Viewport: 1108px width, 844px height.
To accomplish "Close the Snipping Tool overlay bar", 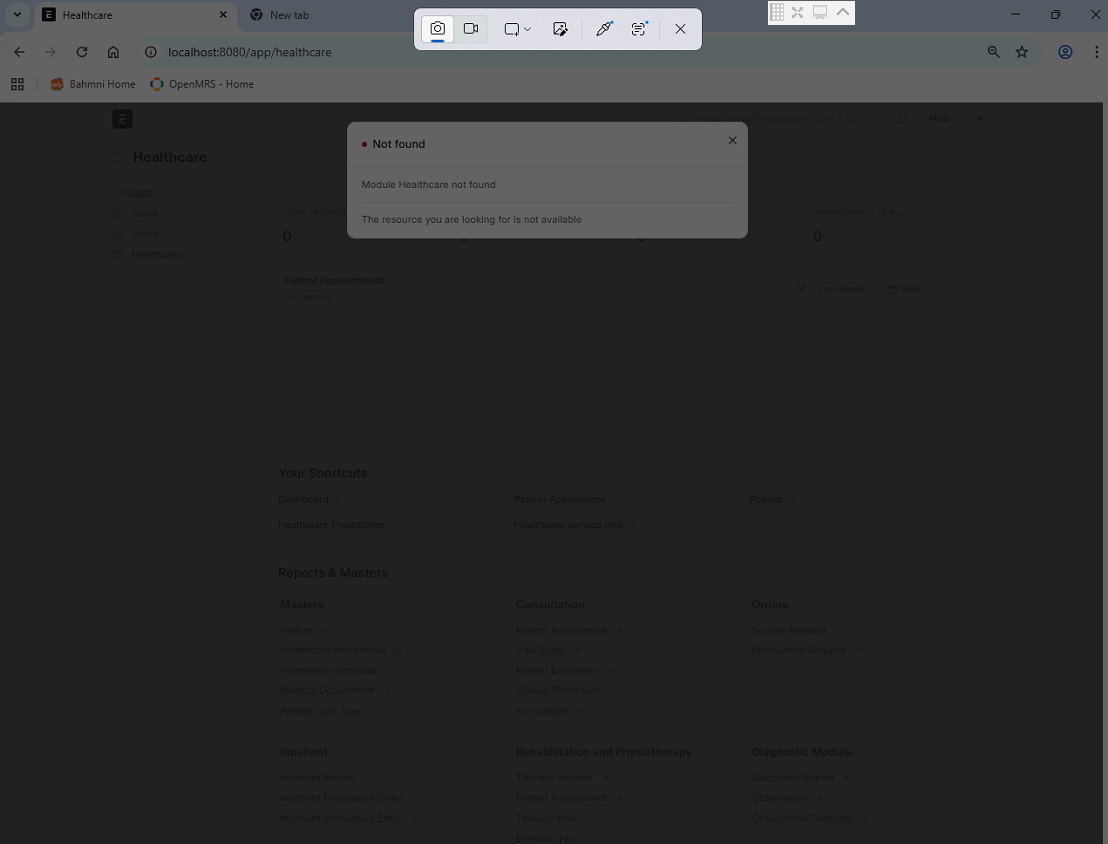I will 680,29.
